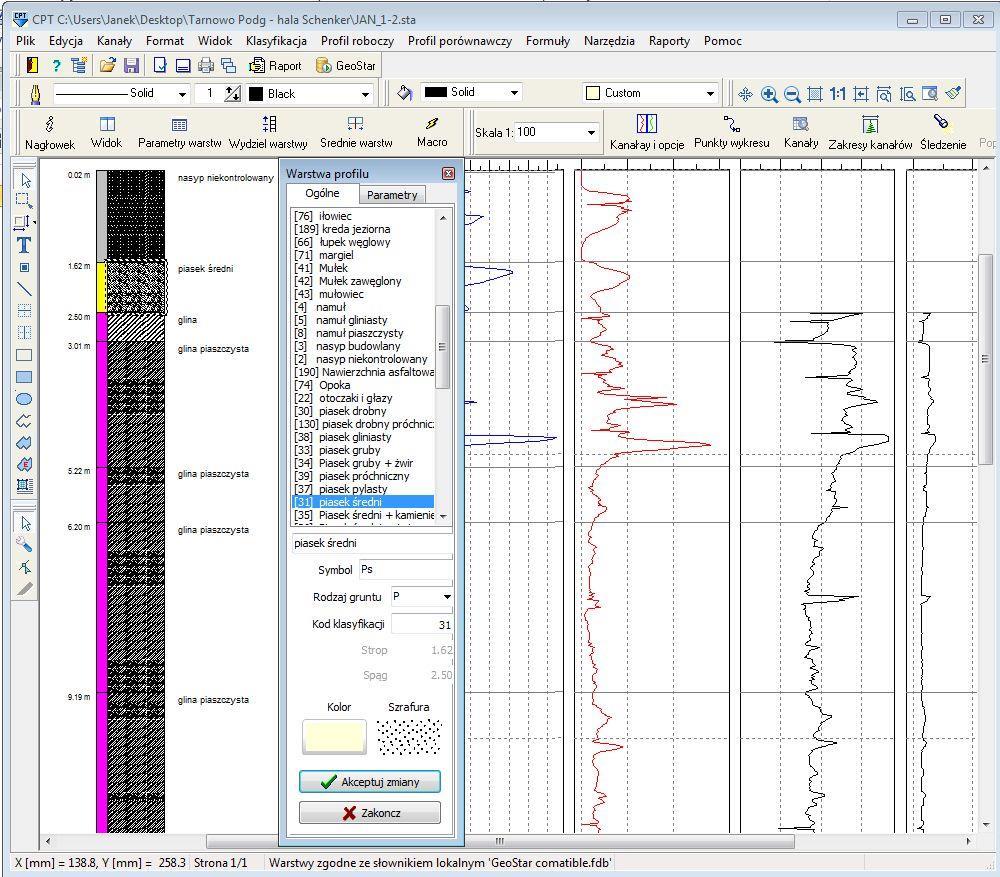Open the Plik menu
The image size is (1000, 877).
[26, 41]
